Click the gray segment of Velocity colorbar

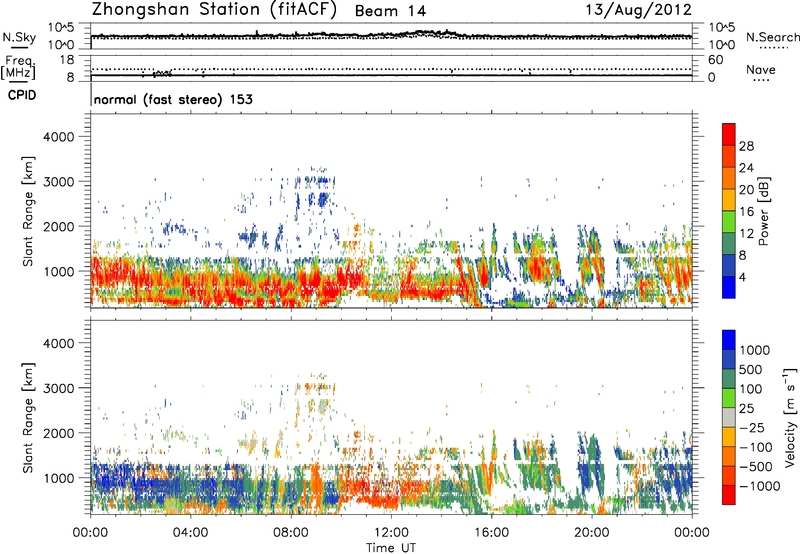[729, 418]
